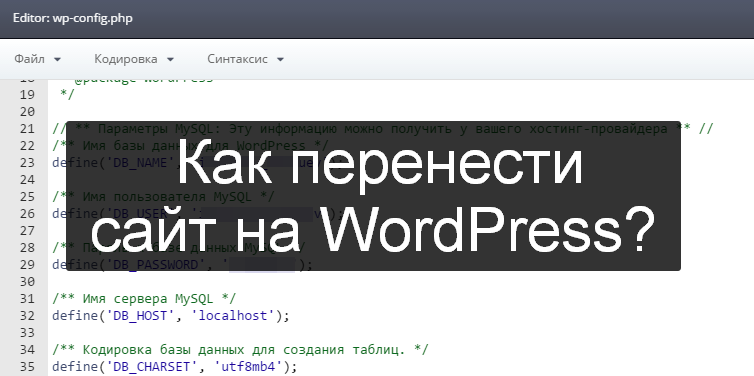Click line number 31 in gutter

click(27, 299)
